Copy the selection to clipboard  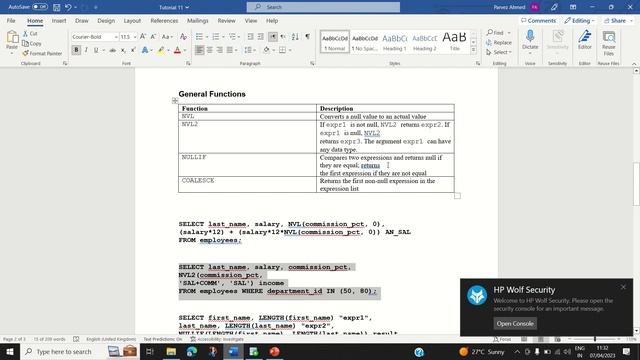click(32, 43)
